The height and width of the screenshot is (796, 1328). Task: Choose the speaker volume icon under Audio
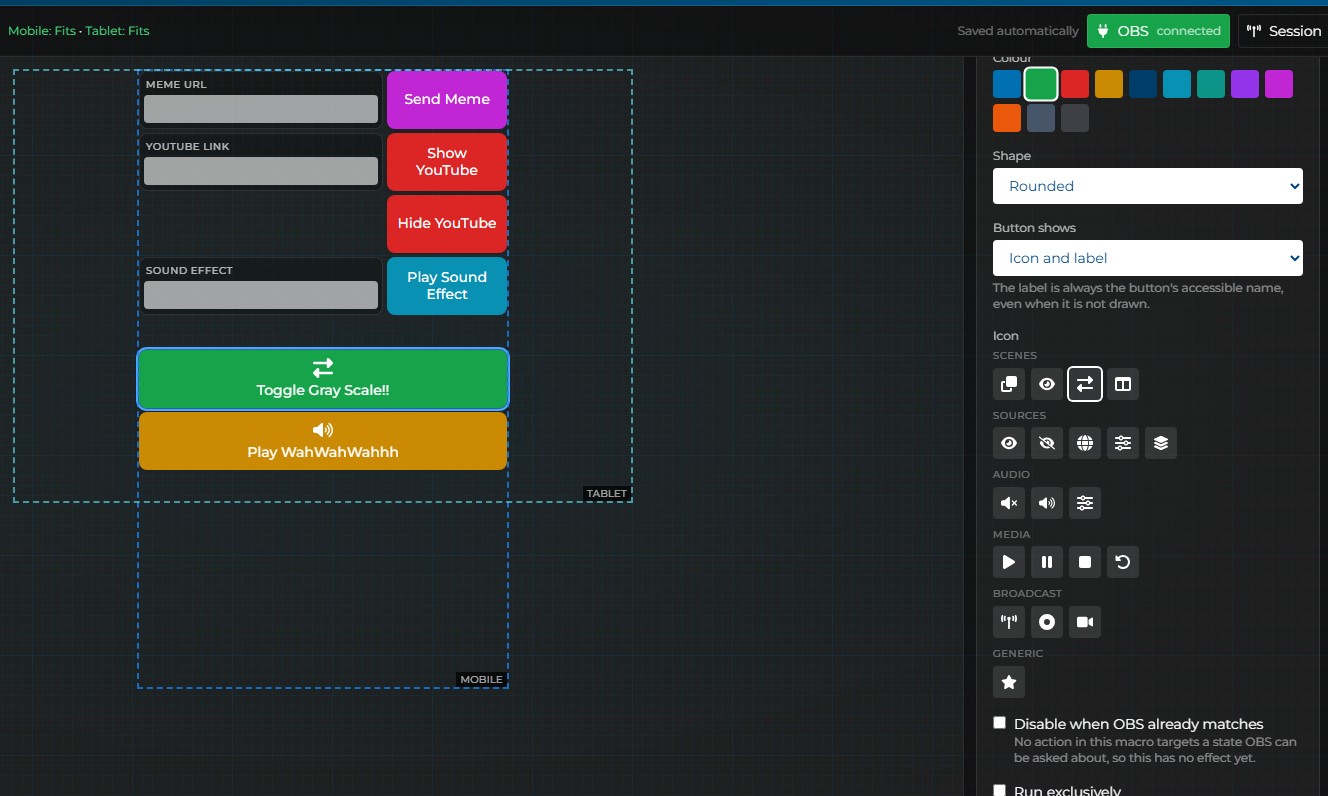(1047, 503)
